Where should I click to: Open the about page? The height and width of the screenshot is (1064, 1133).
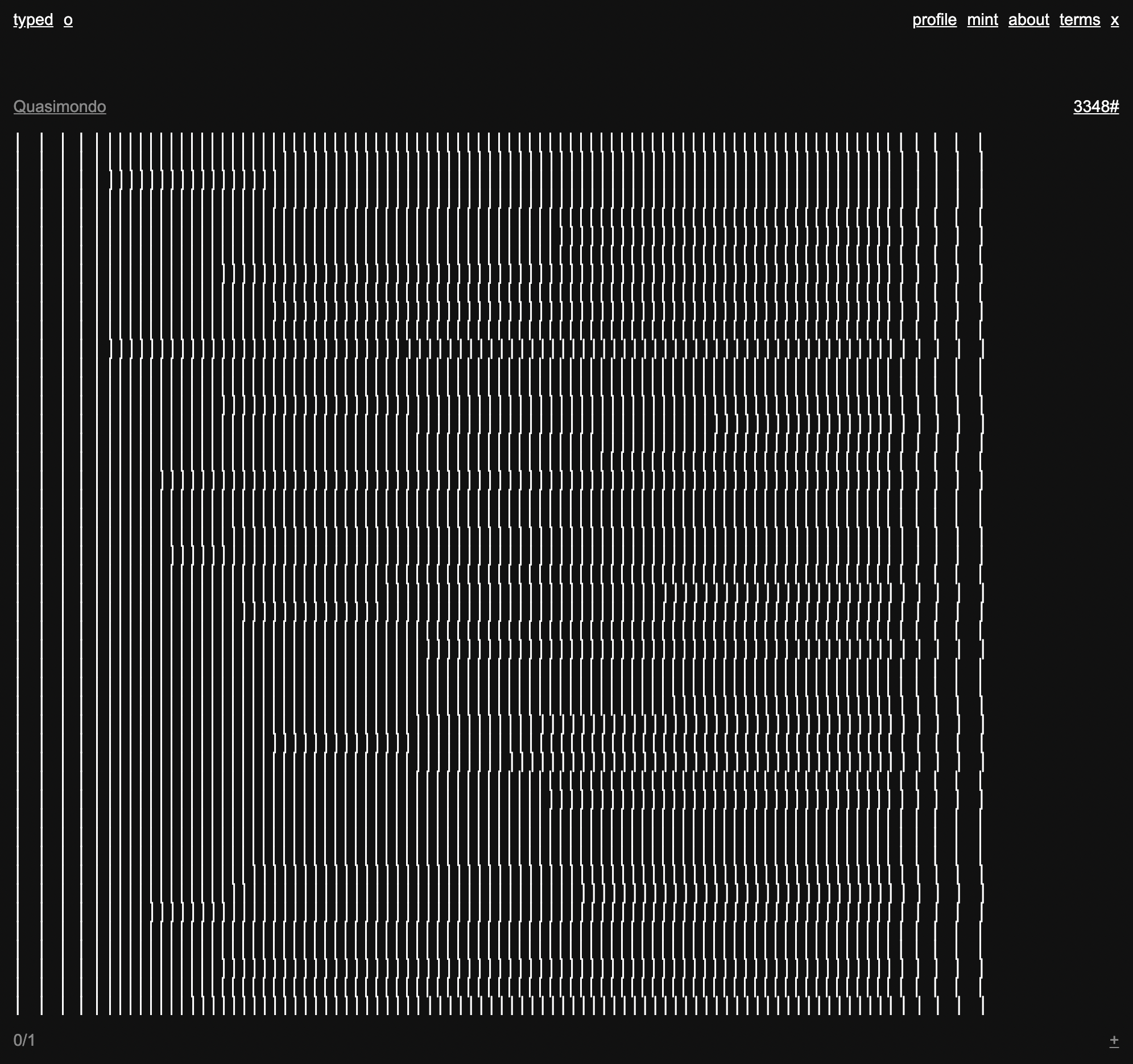[1028, 20]
